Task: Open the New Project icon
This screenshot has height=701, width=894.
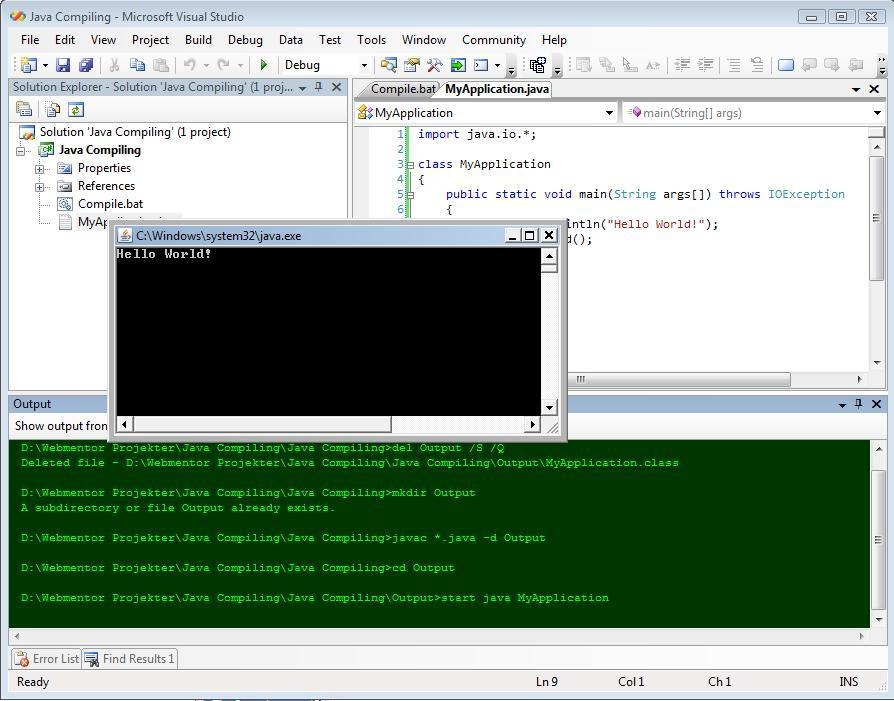Action: click(27, 64)
